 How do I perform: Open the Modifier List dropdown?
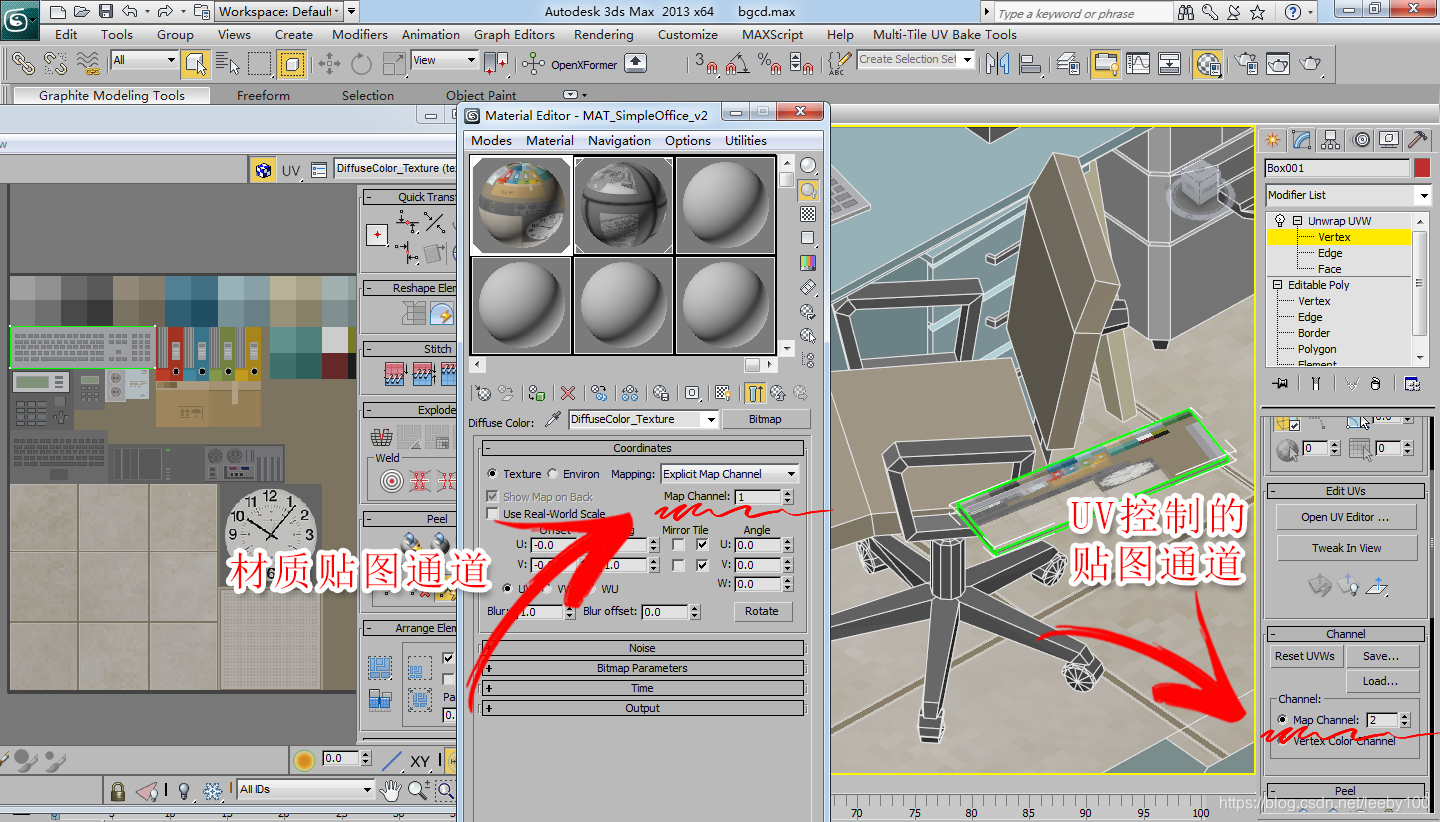(1348, 195)
